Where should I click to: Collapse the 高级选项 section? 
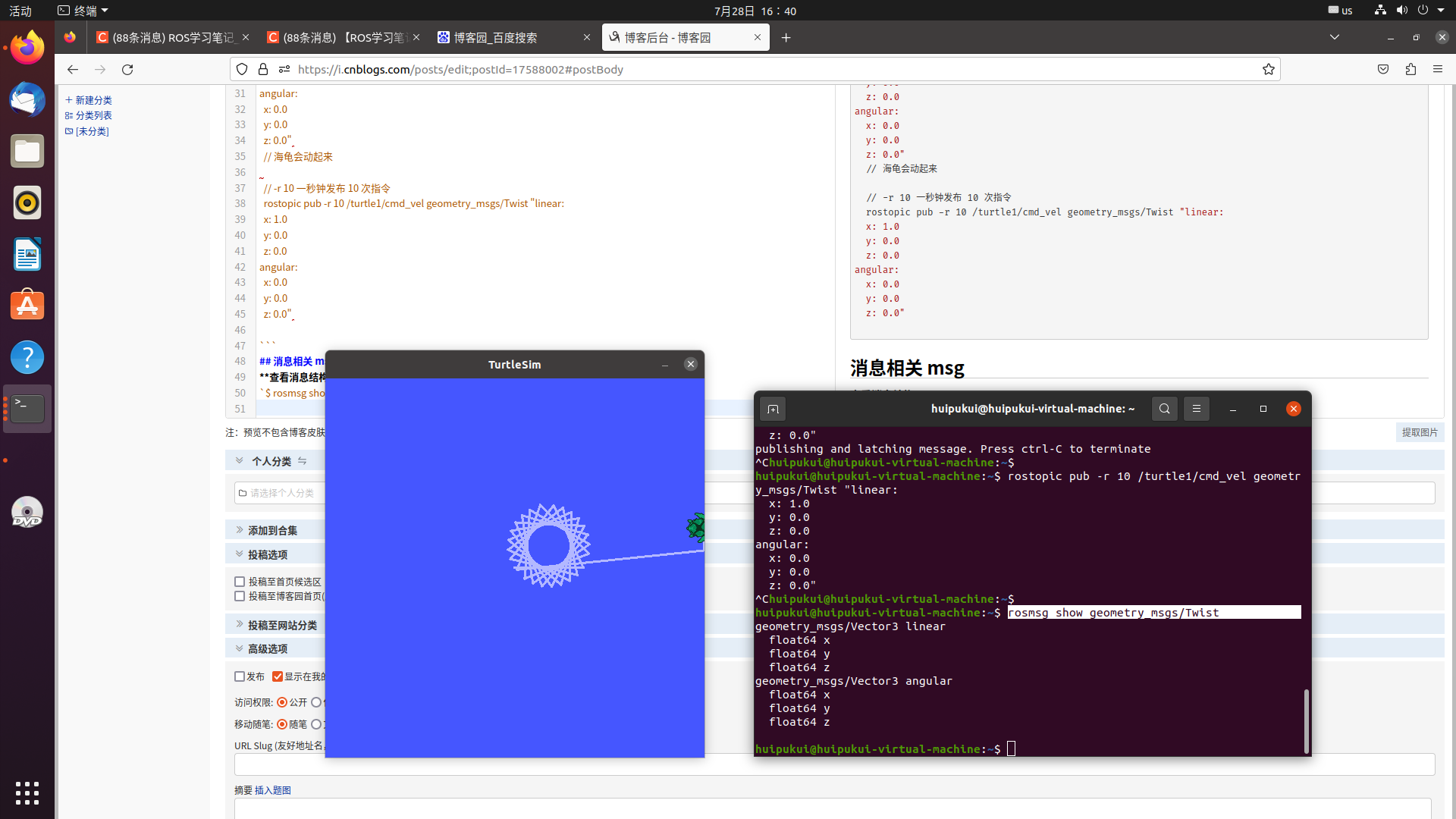pyautogui.click(x=240, y=648)
